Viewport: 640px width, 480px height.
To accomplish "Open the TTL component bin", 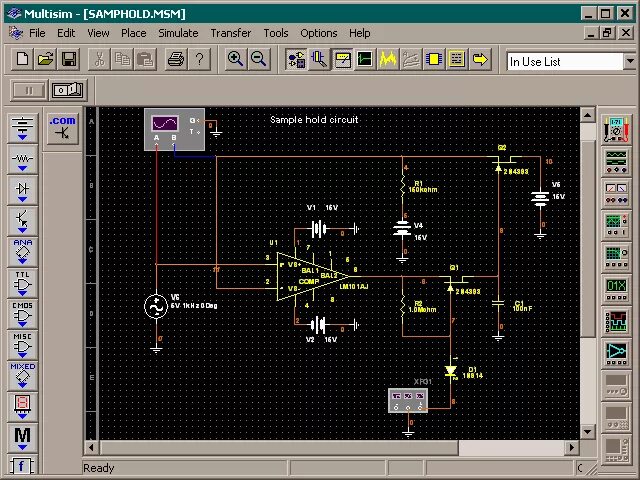I will (x=22, y=283).
